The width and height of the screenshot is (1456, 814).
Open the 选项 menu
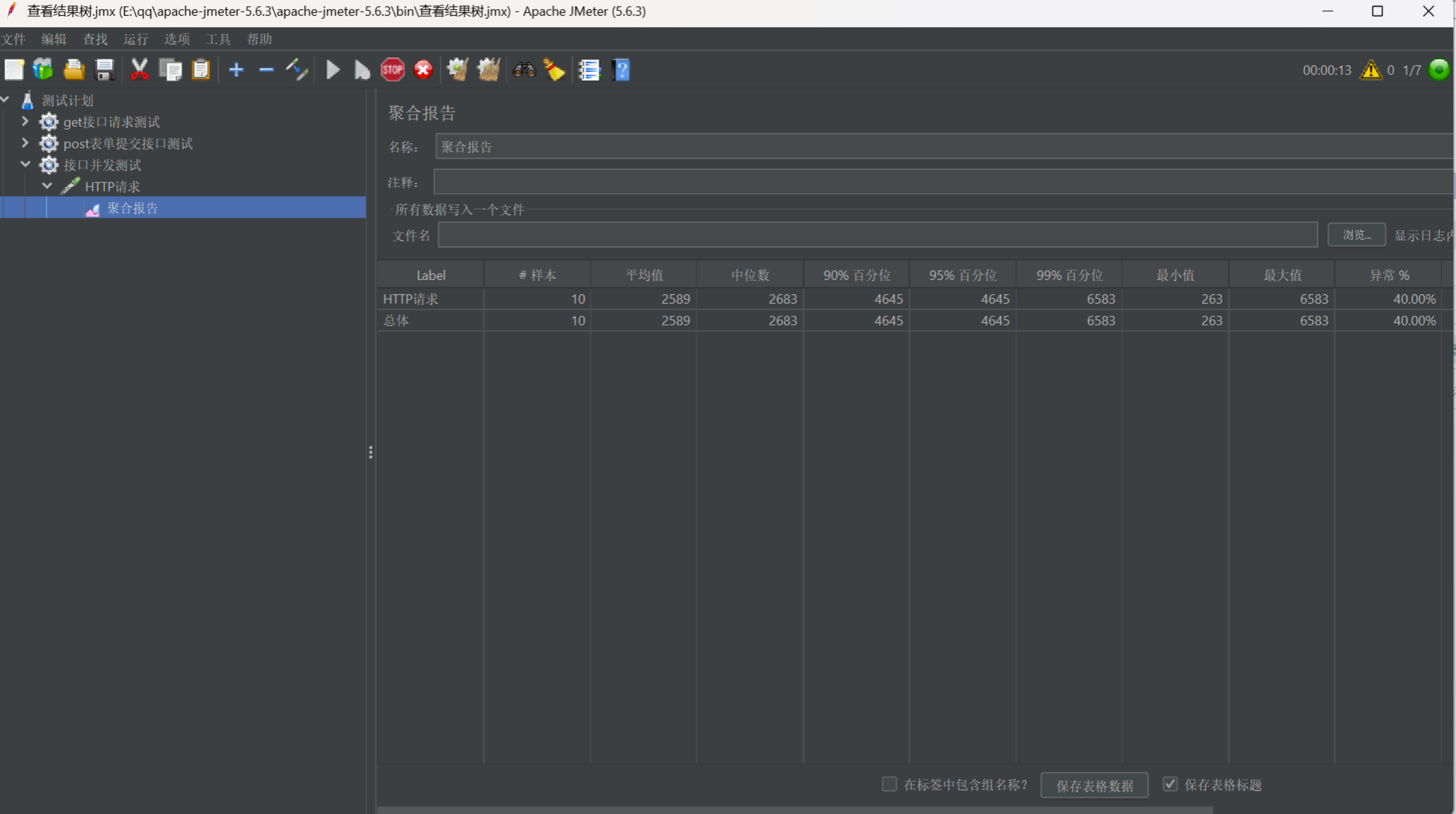pos(177,39)
